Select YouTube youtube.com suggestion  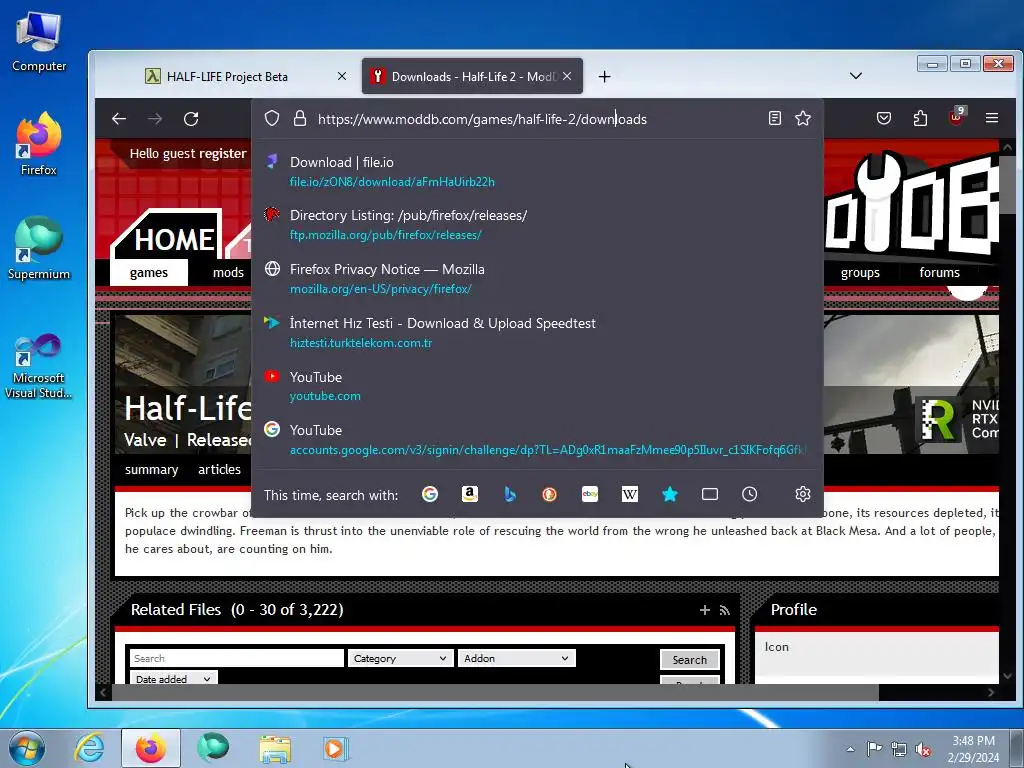click(x=537, y=386)
